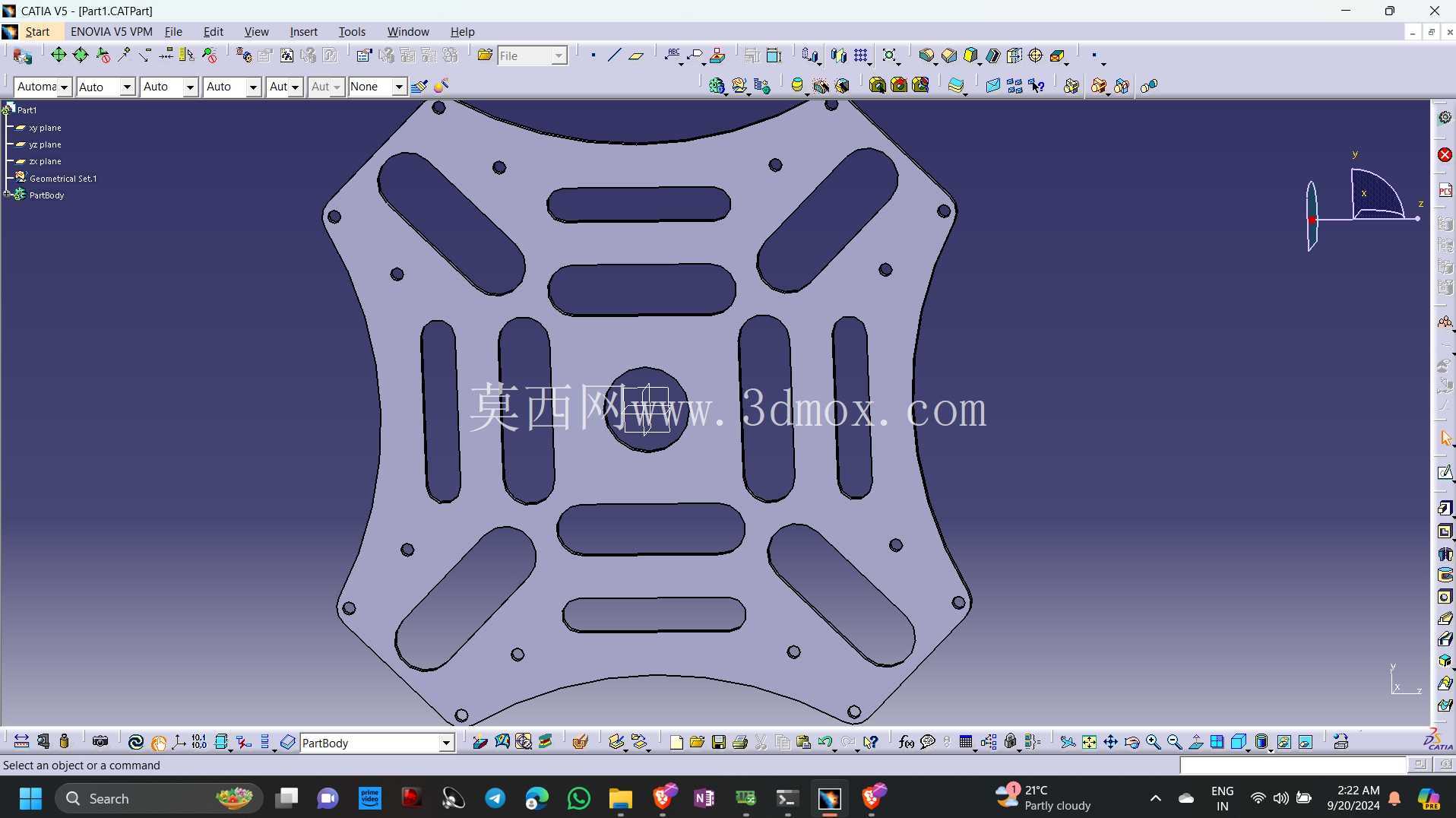Click the New document icon
1456x818 pixels.
coord(676,742)
